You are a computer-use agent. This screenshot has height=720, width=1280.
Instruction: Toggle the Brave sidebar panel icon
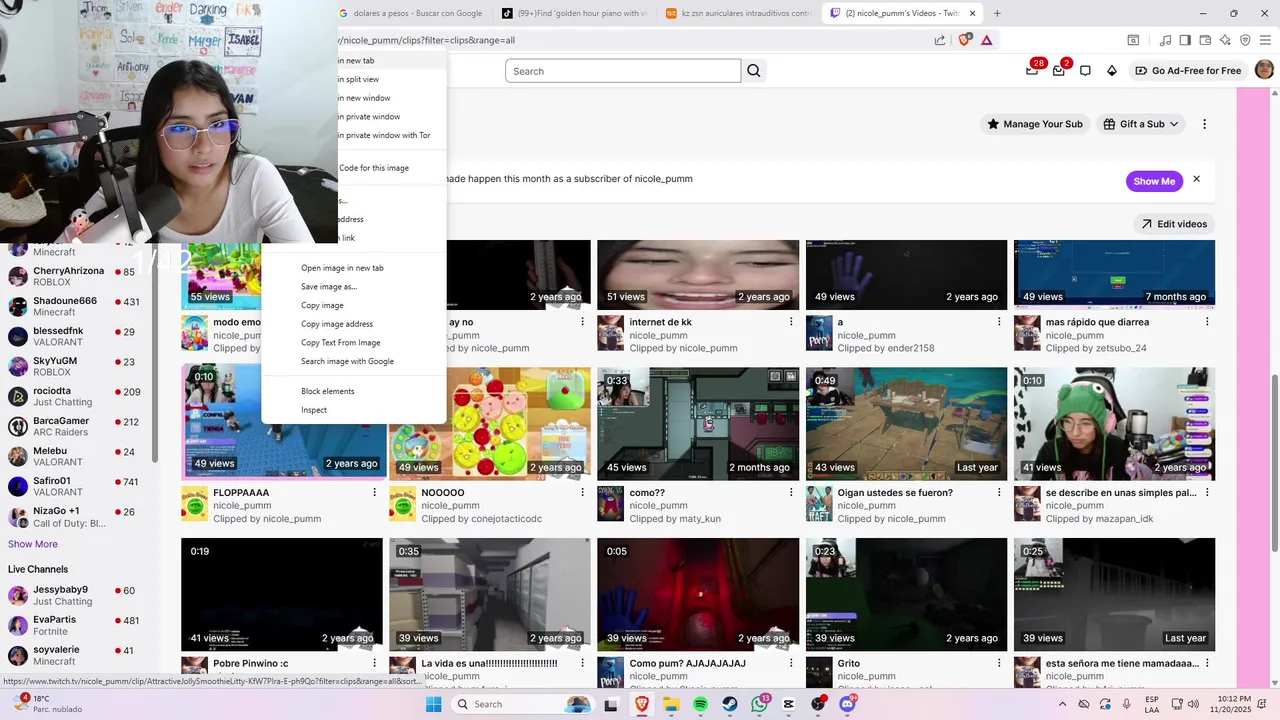1185,40
